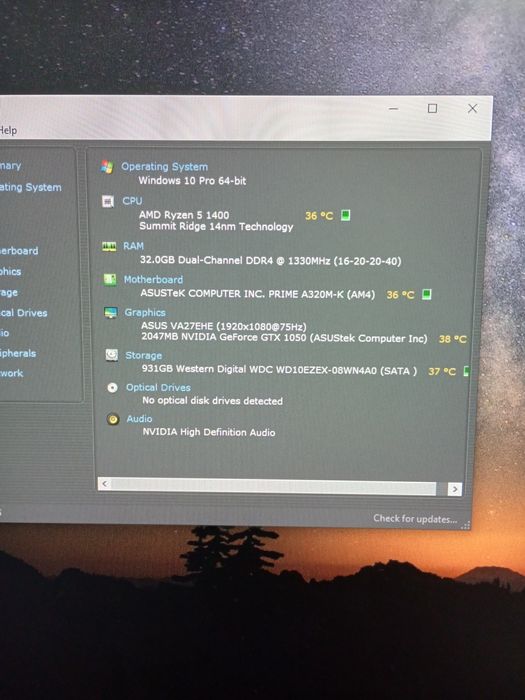Click the AMD Ryzen 5 1400 text
The height and width of the screenshot is (700, 525).
click(184, 215)
